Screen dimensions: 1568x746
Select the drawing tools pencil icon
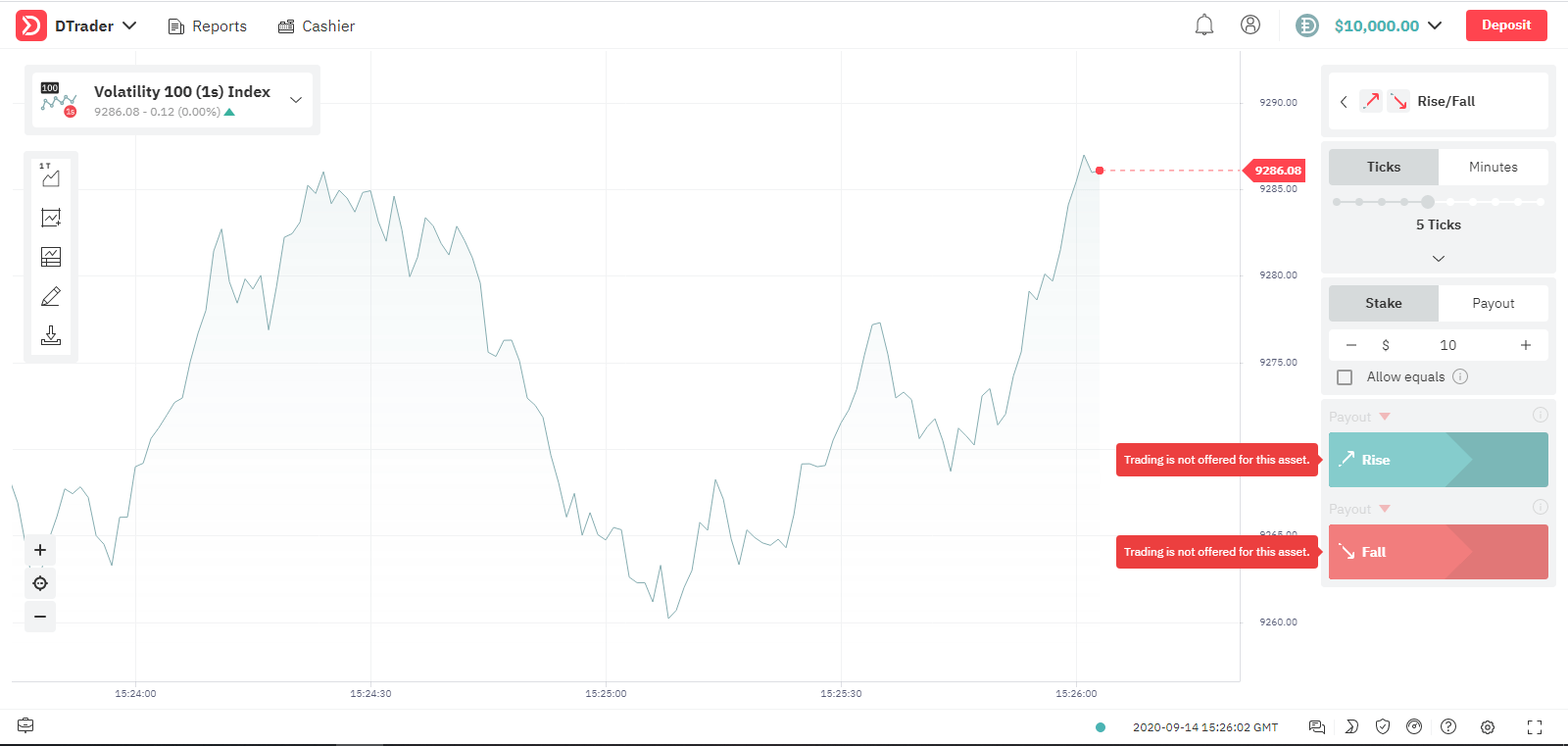[51, 296]
